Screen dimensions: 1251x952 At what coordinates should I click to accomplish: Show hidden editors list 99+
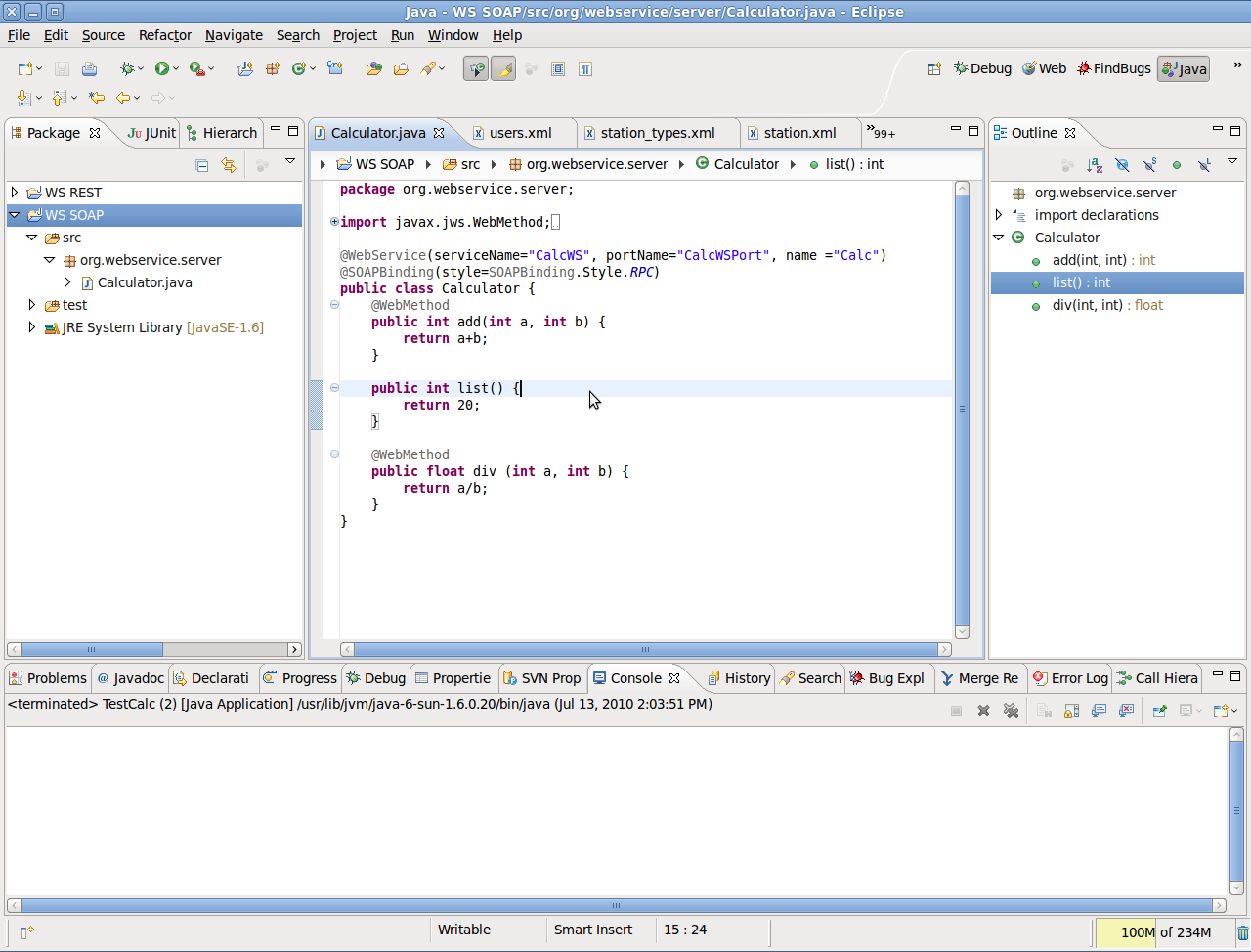point(881,132)
